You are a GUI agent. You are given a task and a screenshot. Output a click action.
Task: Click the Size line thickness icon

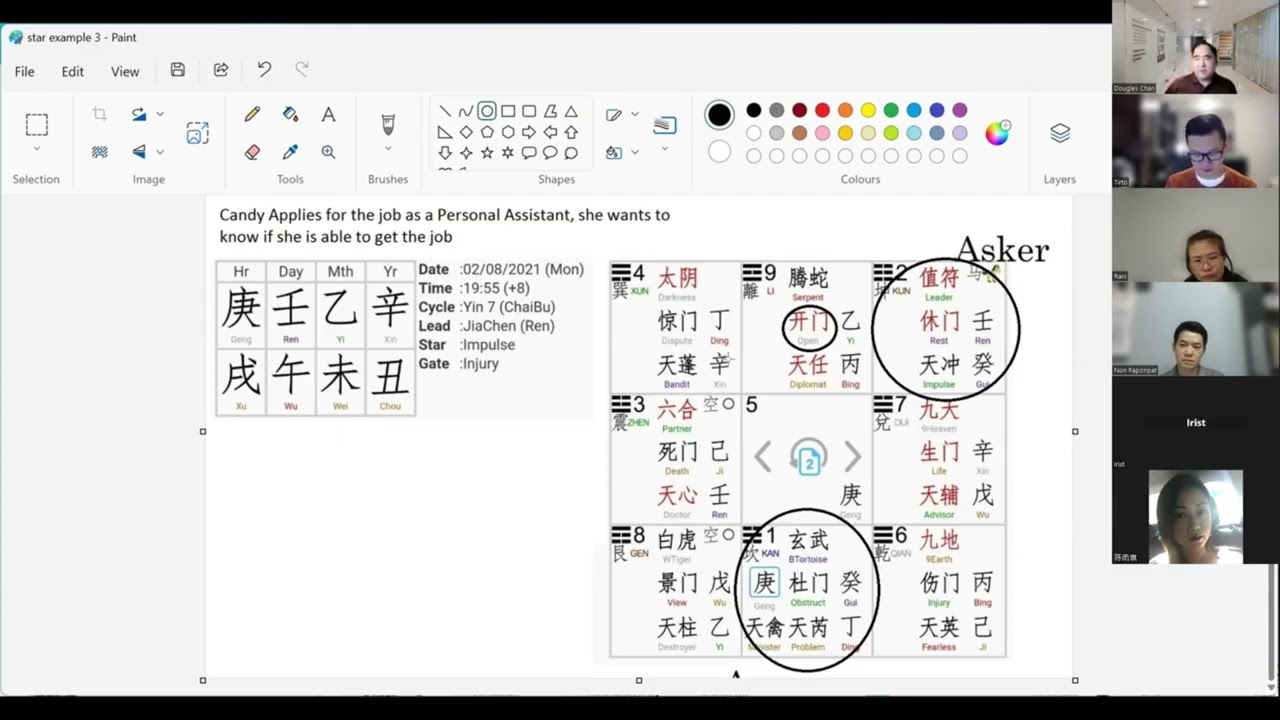pyautogui.click(x=665, y=125)
